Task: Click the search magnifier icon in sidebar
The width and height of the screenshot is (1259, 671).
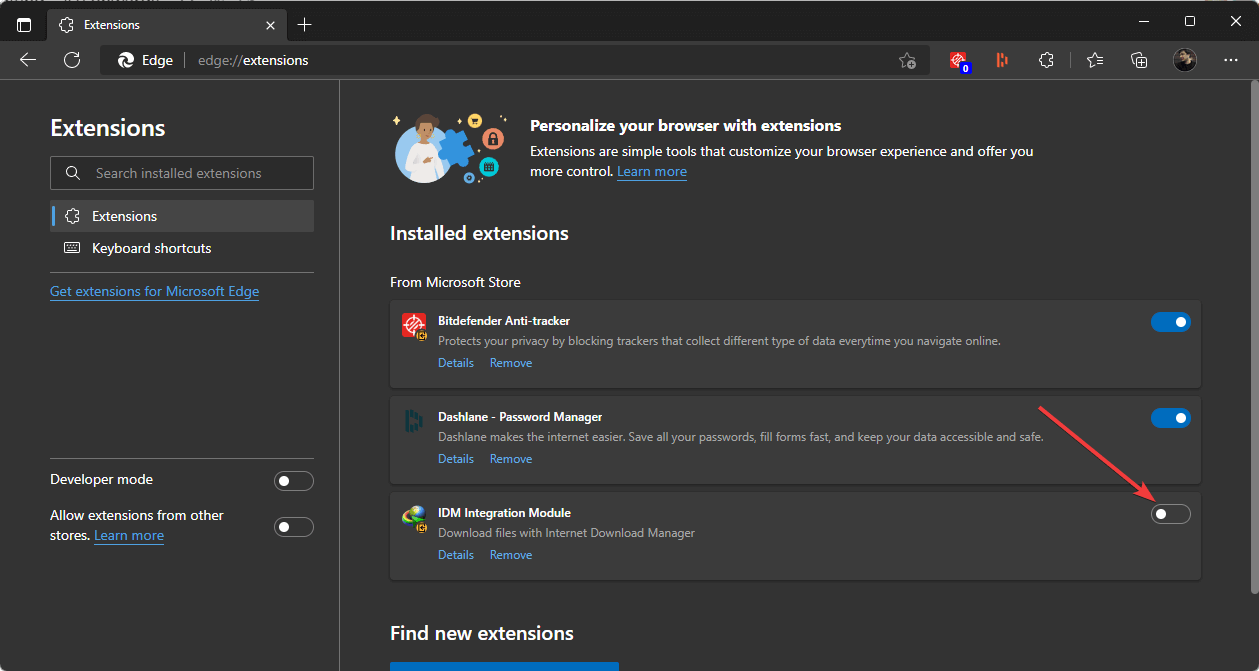Action: (73, 173)
